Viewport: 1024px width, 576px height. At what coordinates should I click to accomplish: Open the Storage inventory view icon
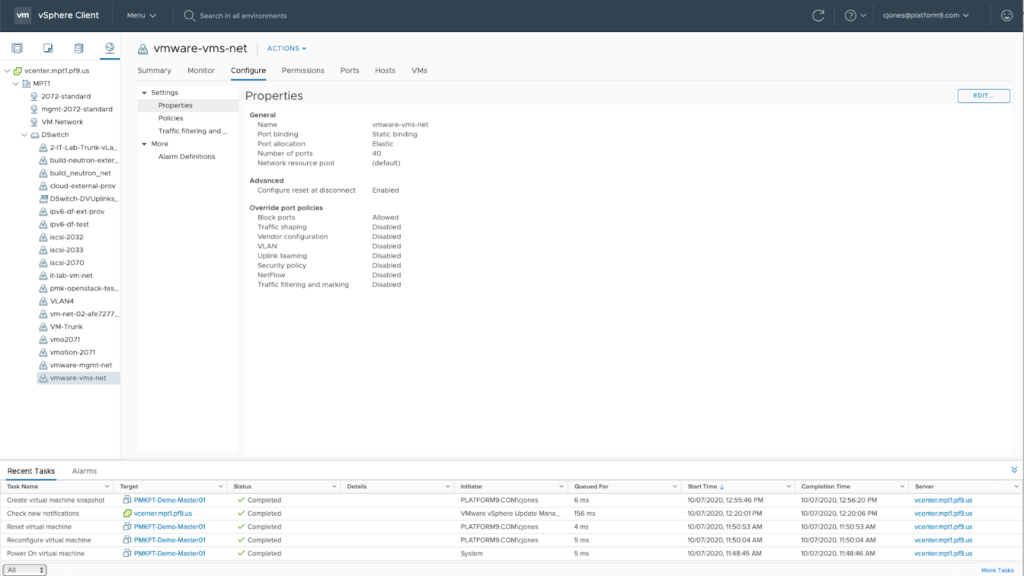(77, 48)
